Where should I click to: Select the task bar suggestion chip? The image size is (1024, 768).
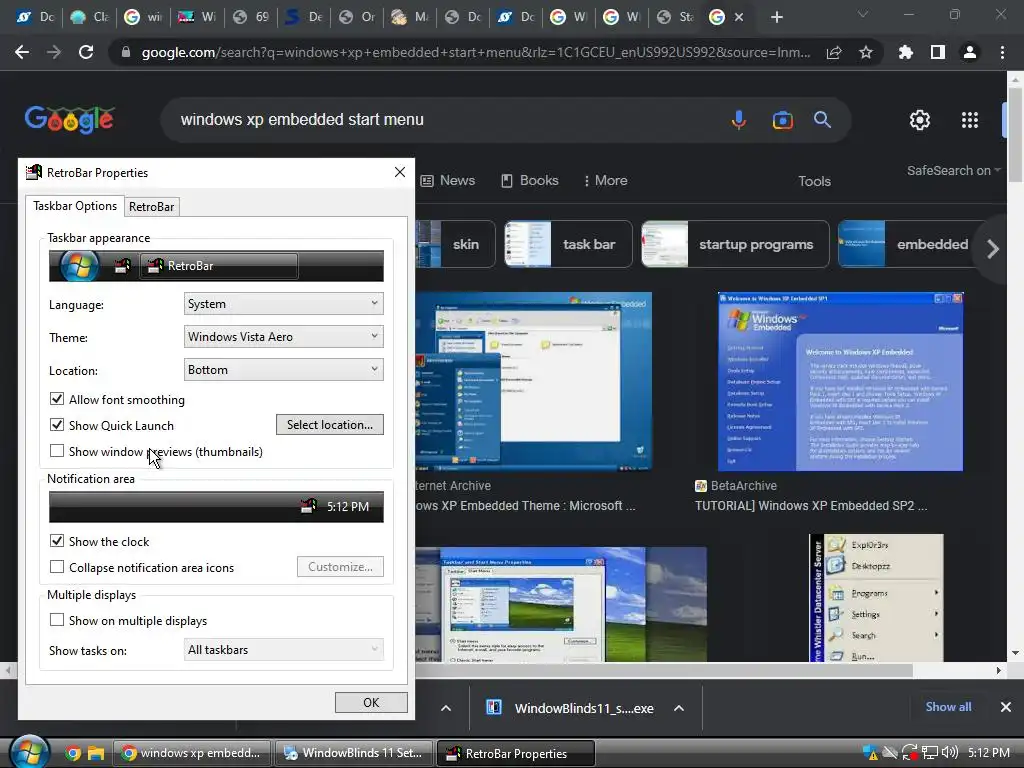[x=569, y=244]
